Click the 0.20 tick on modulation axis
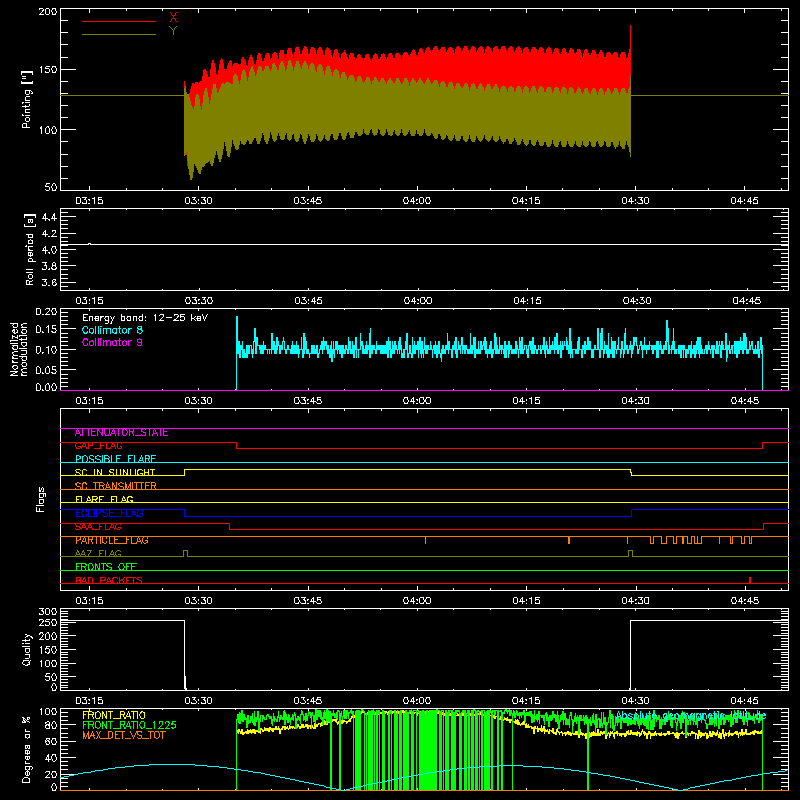800x800 pixels. pos(46,311)
